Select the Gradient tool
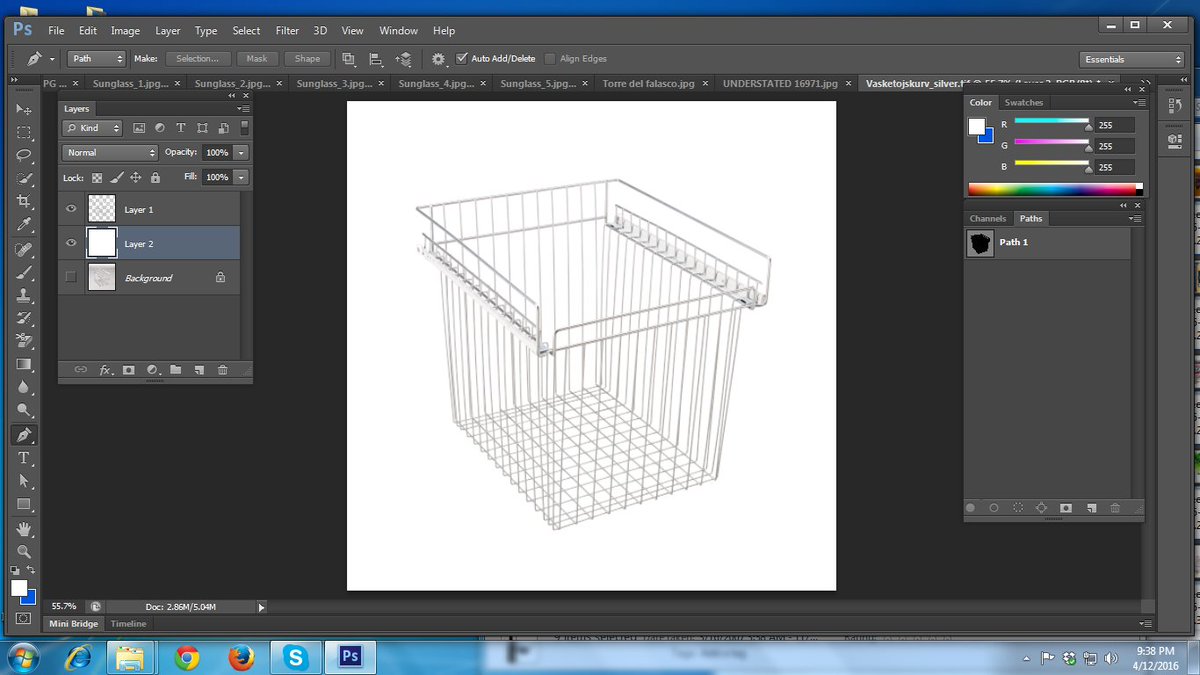This screenshot has height=675, width=1200. (24, 364)
